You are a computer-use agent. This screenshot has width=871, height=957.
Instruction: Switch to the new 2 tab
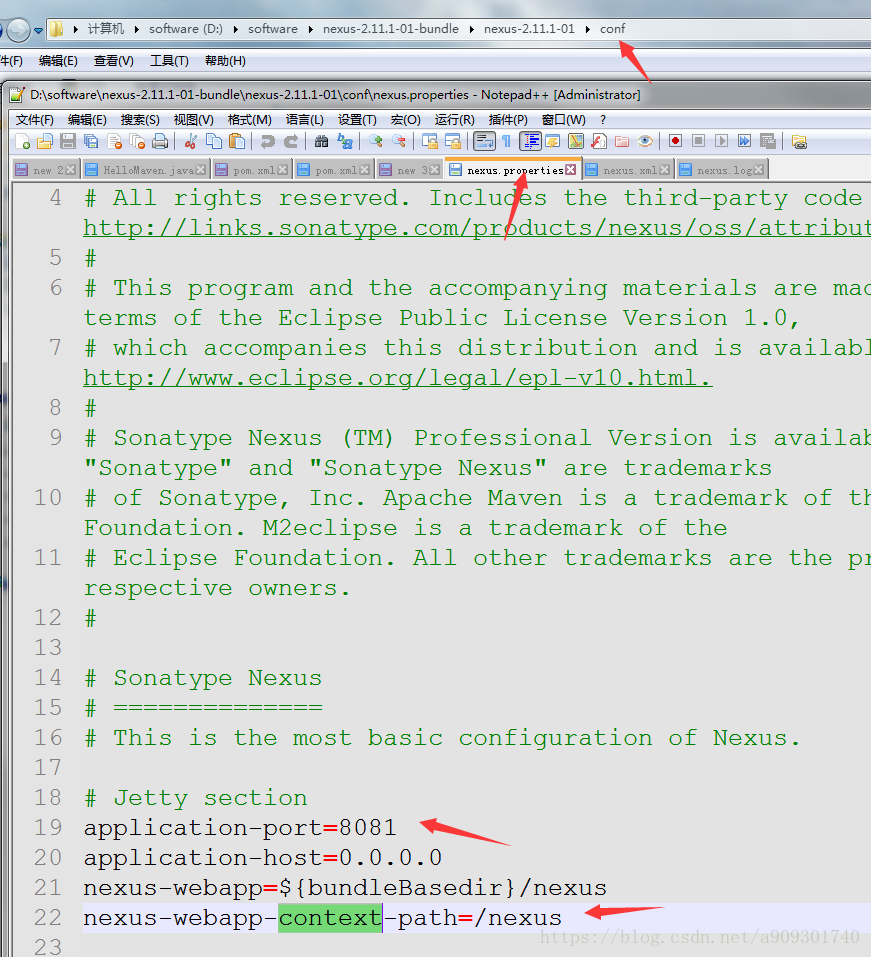pyautogui.click(x=44, y=170)
